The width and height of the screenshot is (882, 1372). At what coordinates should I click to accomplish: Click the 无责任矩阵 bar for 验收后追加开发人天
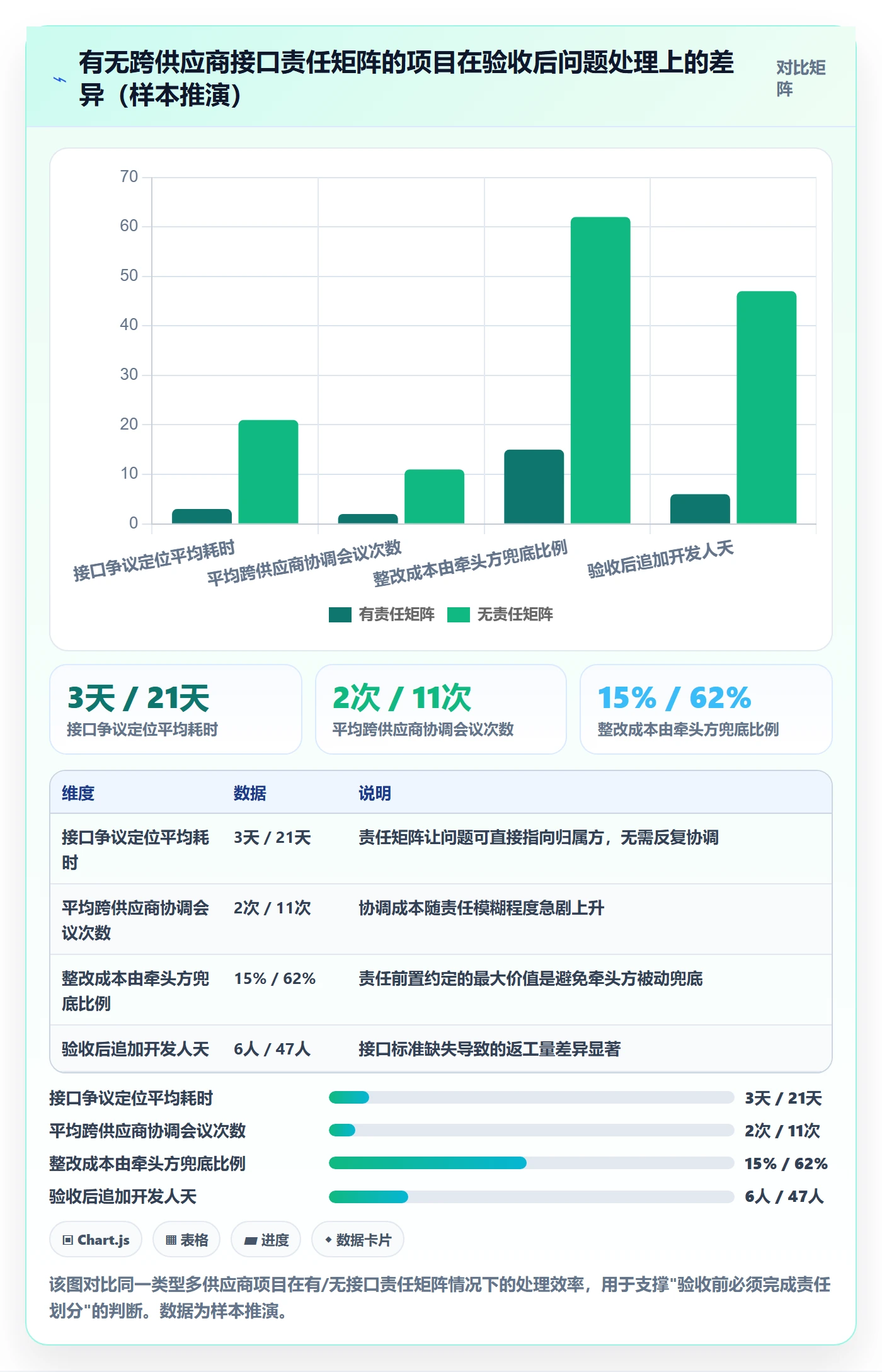coord(767,408)
